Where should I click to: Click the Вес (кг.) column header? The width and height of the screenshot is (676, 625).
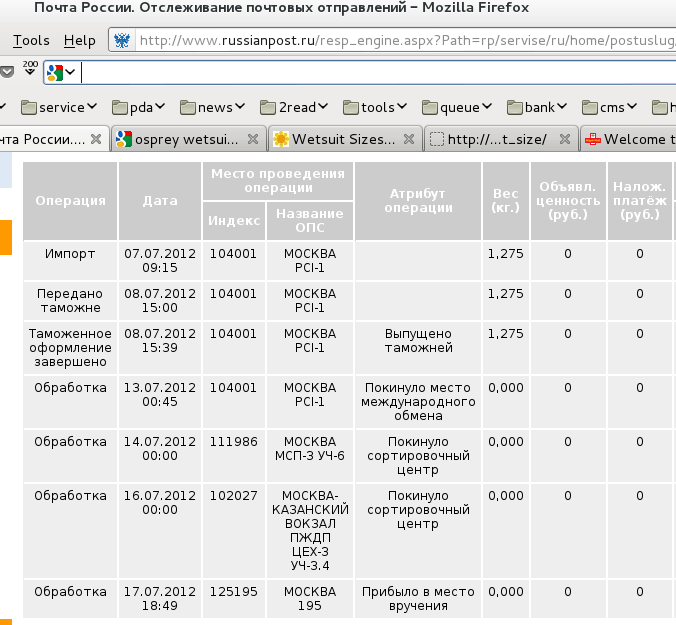click(506, 201)
